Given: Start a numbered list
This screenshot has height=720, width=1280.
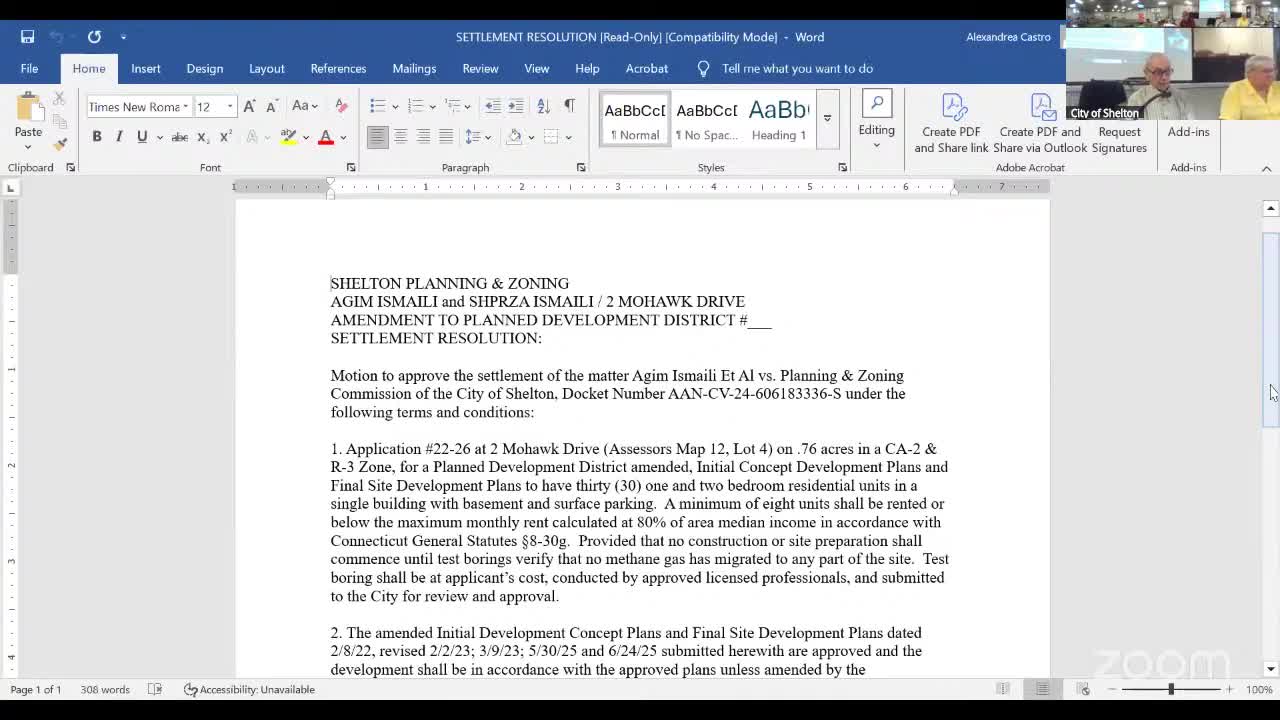Looking at the screenshot, I should [415, 107].
